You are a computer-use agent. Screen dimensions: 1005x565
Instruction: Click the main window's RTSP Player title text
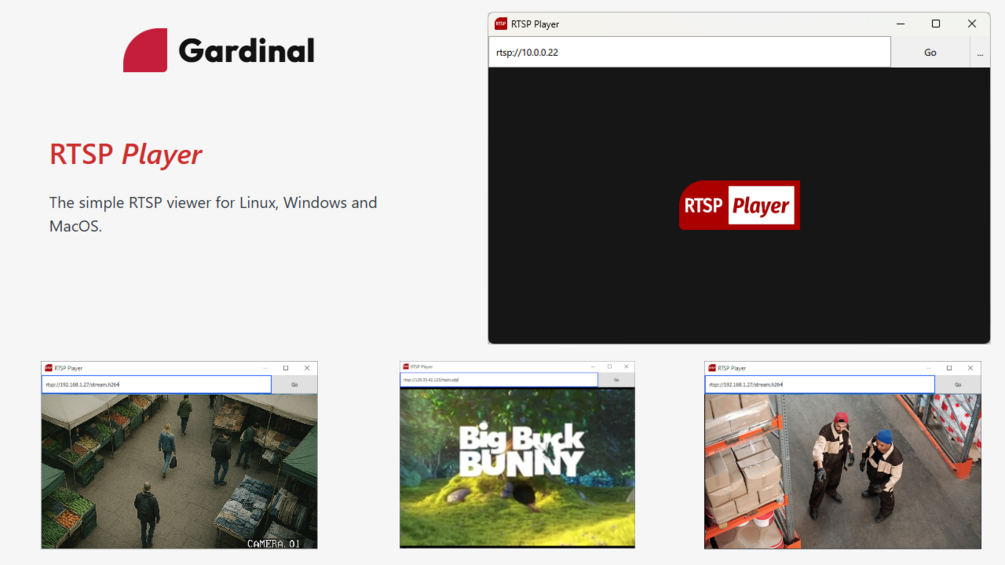[535, 24]
